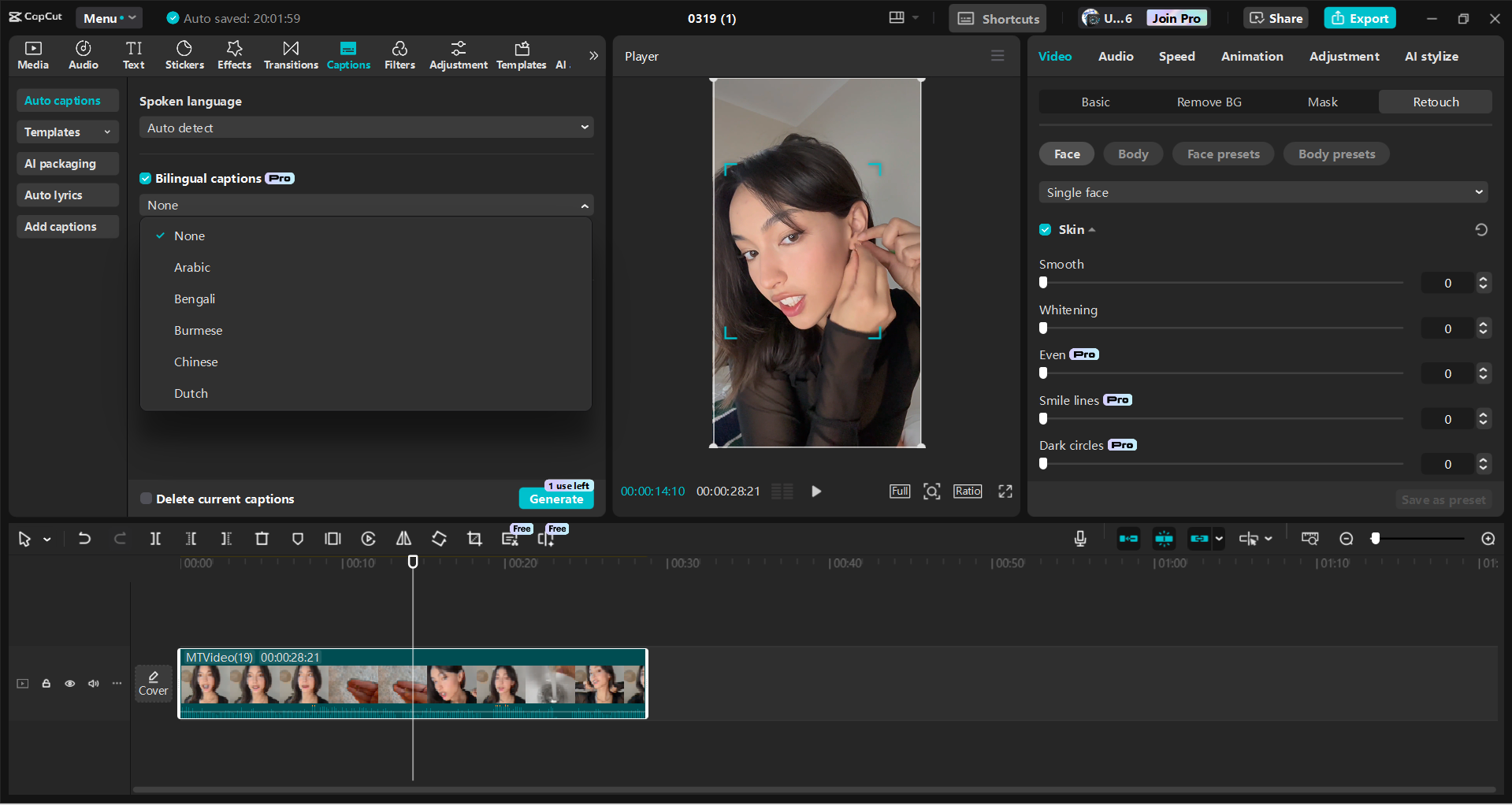Uncheck the Bilingual captions option
The image size is (1512, 805).
[146, 178]
